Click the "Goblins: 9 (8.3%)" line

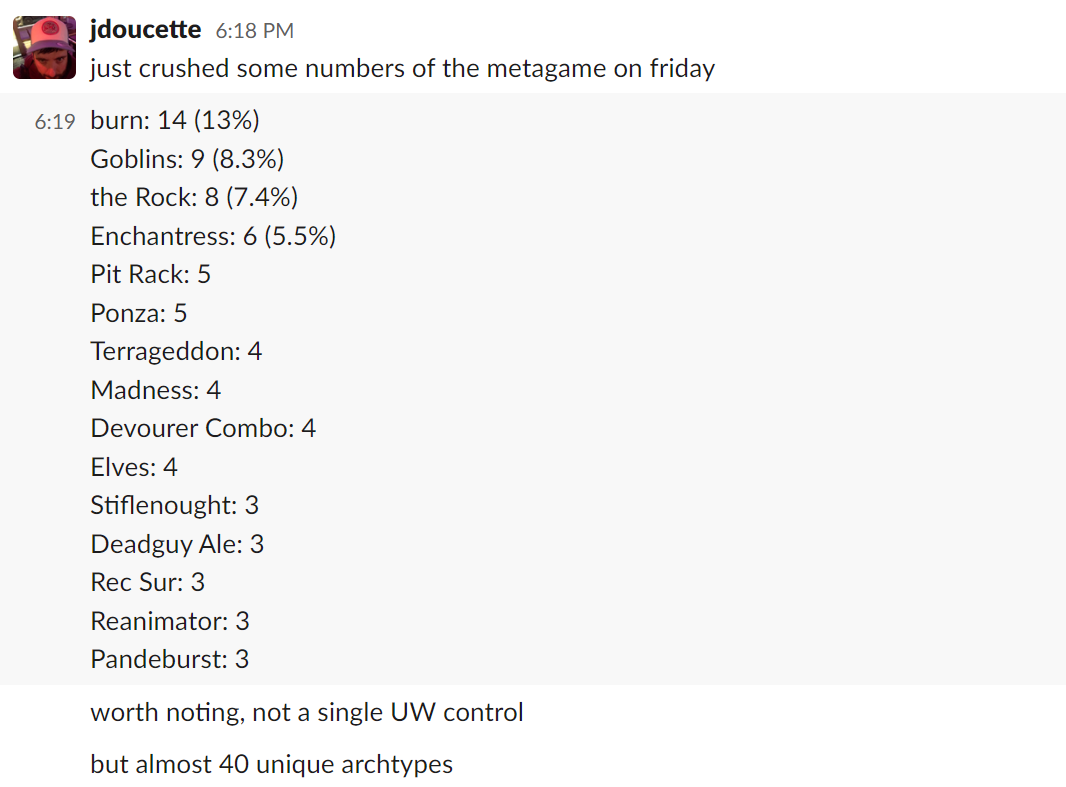pos(187,159)
